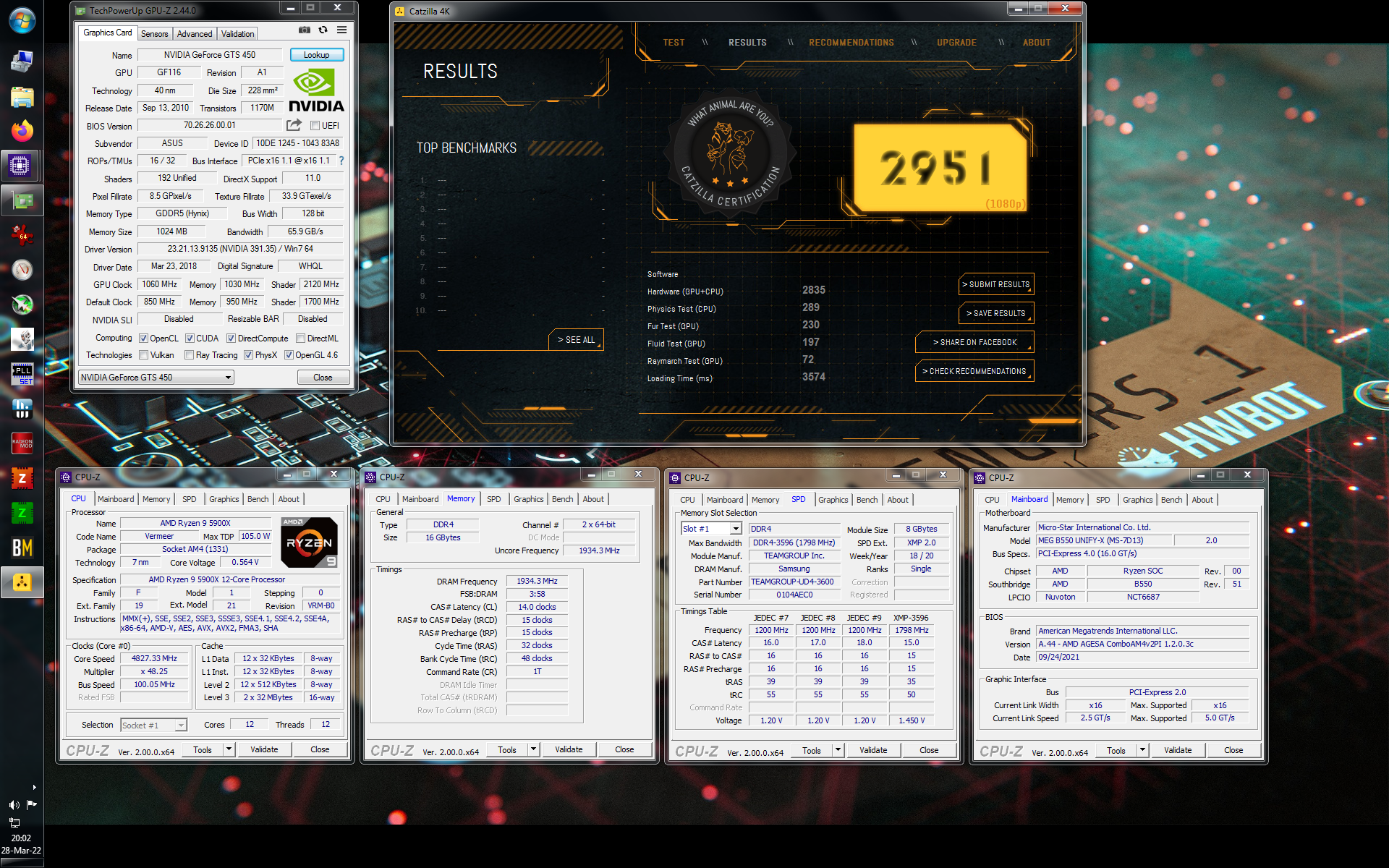
Task: Click SEE ALL under Top Benchmarks
Action: pos(576,340)
